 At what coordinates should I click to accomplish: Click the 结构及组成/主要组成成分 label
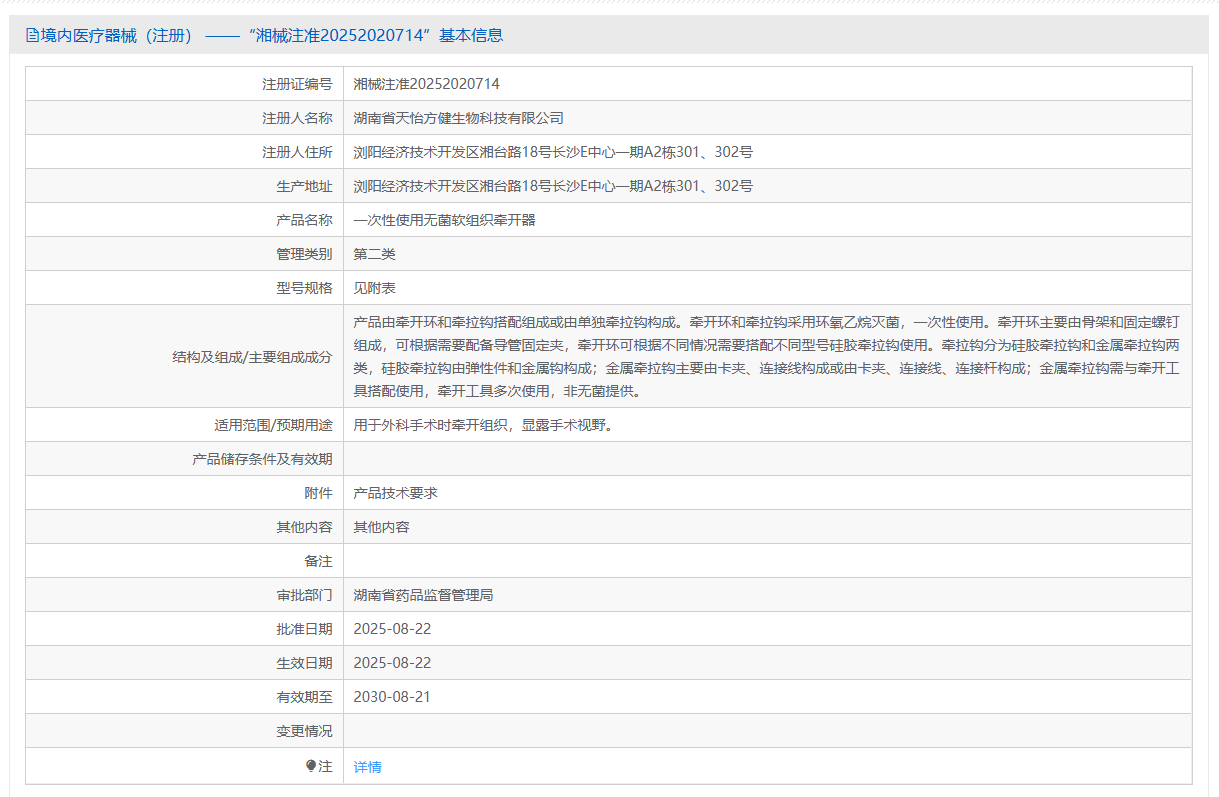coord(252,356)
